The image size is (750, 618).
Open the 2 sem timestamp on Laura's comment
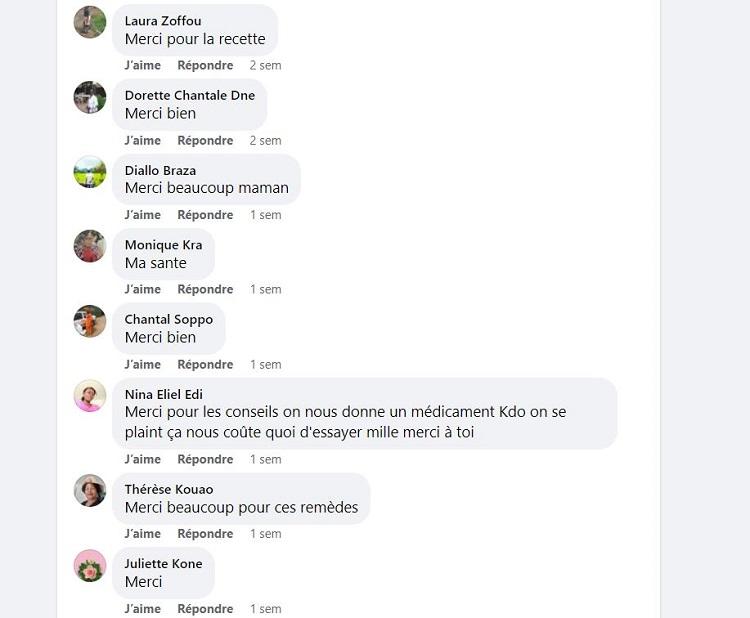coord(265,65)
